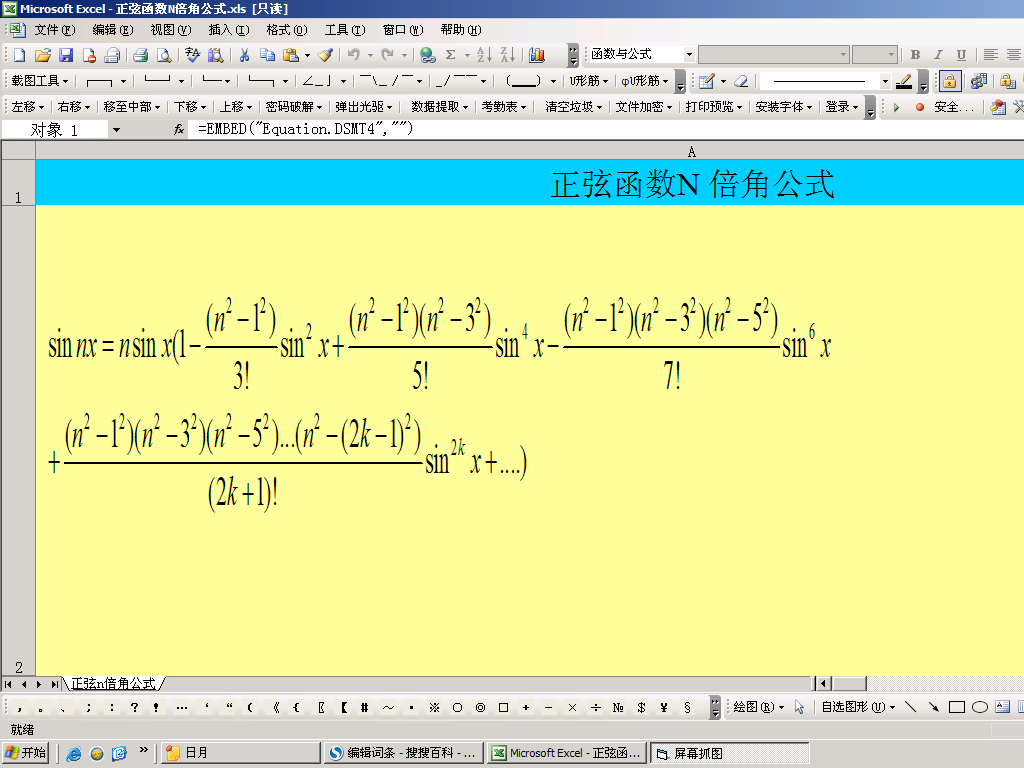The height and width of the screenshot is (768, 1024).
Task: Expand the 函数与公式 combo box
Action: (x=689, y=55)
